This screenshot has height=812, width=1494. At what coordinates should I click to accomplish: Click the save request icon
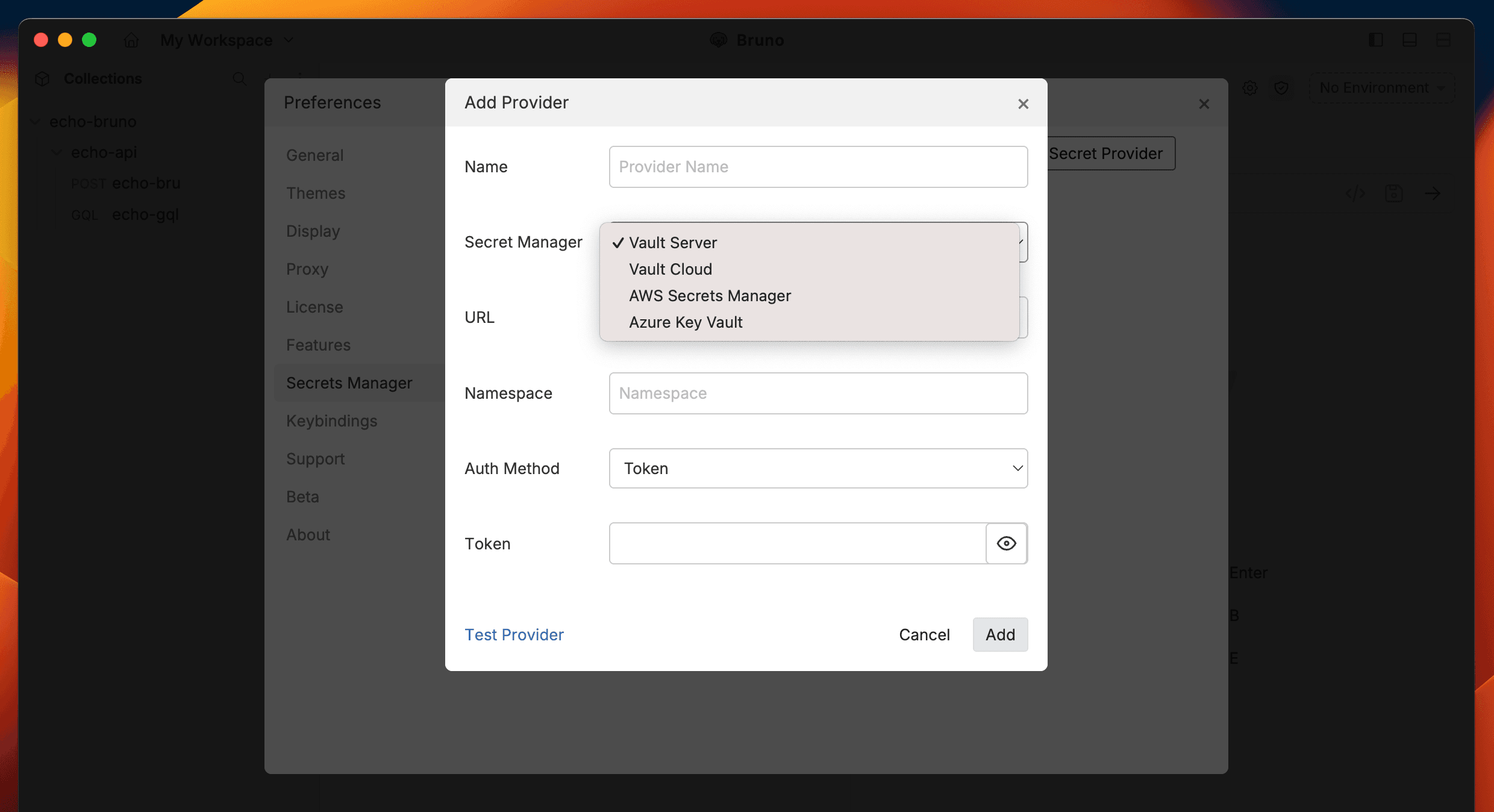tap(1394, 193)
